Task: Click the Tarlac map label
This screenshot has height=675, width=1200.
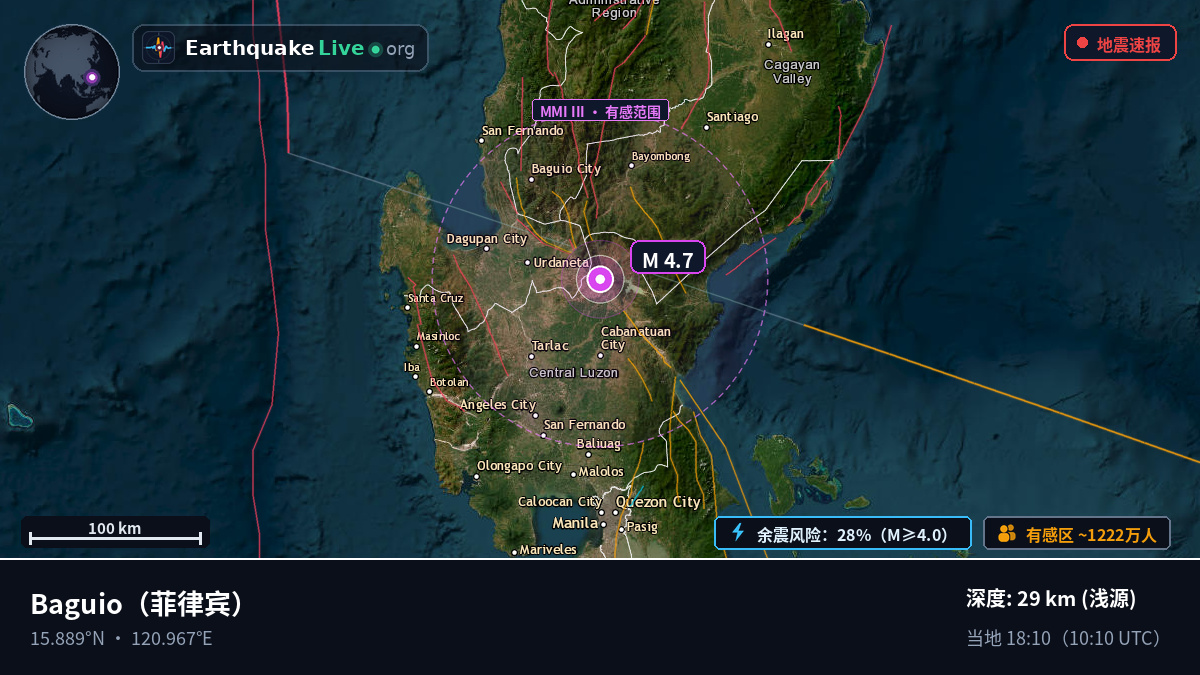Action: 550,346
